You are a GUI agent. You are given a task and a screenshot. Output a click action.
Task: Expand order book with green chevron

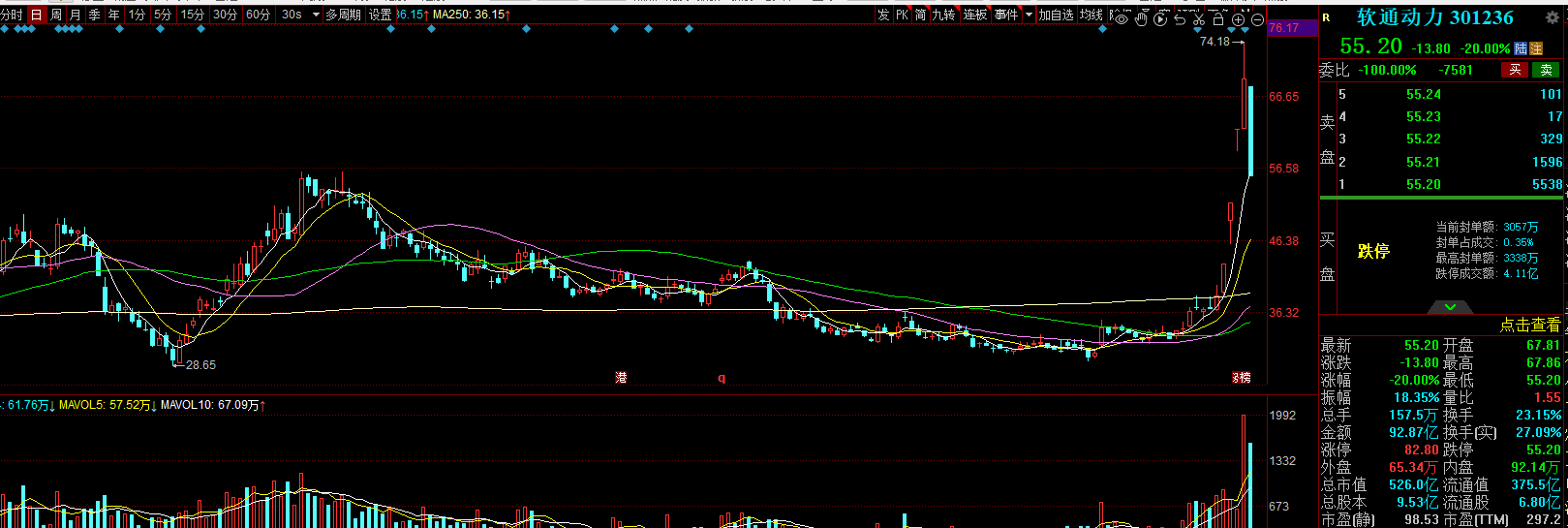pyautogui.click(x=1450, y=307)
